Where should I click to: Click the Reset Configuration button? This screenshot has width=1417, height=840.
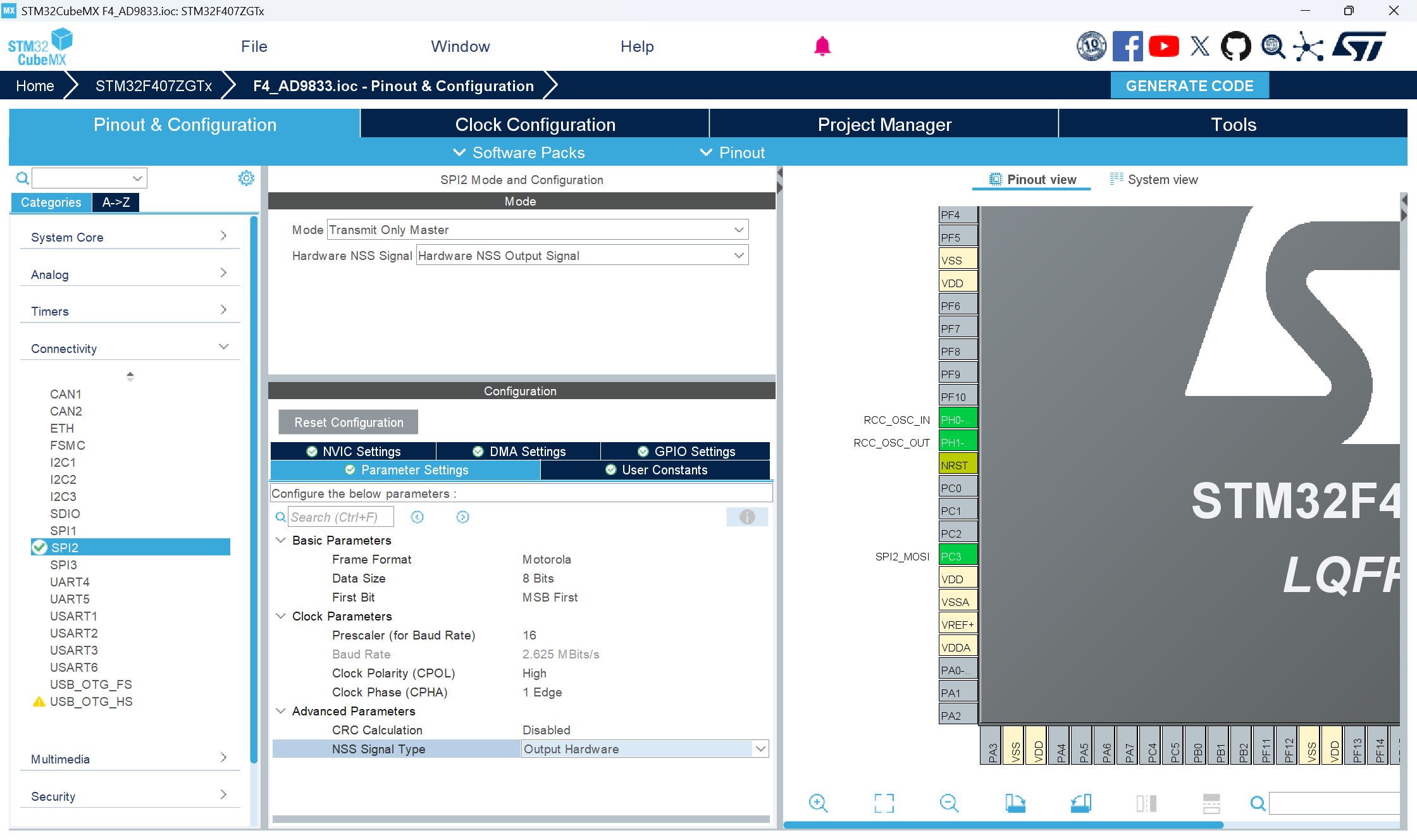(x=348, y=423)
